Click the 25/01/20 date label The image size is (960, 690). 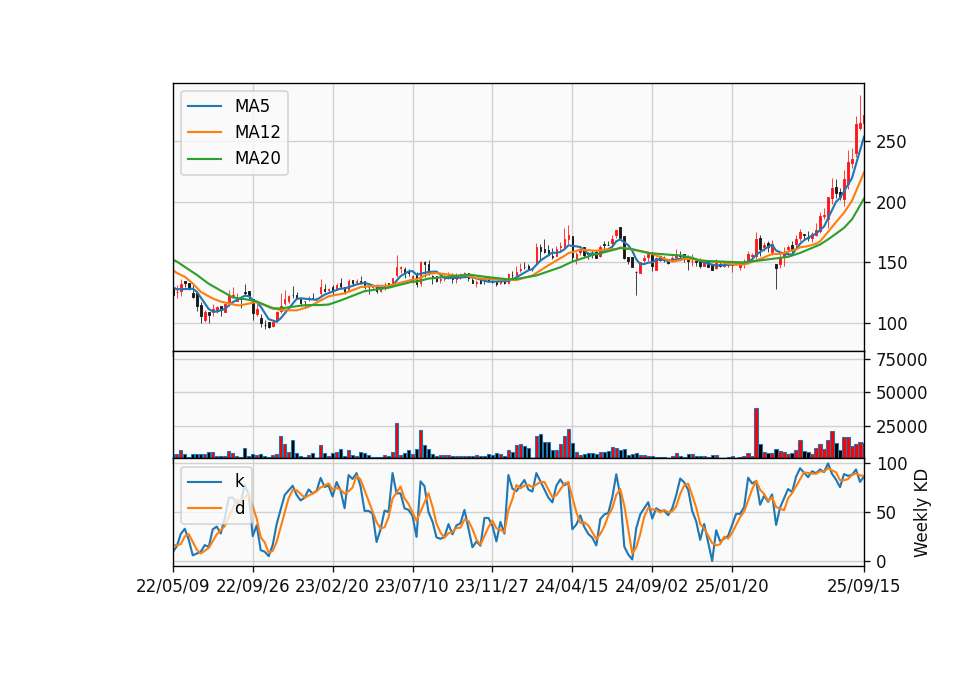(x=732, y=586)
